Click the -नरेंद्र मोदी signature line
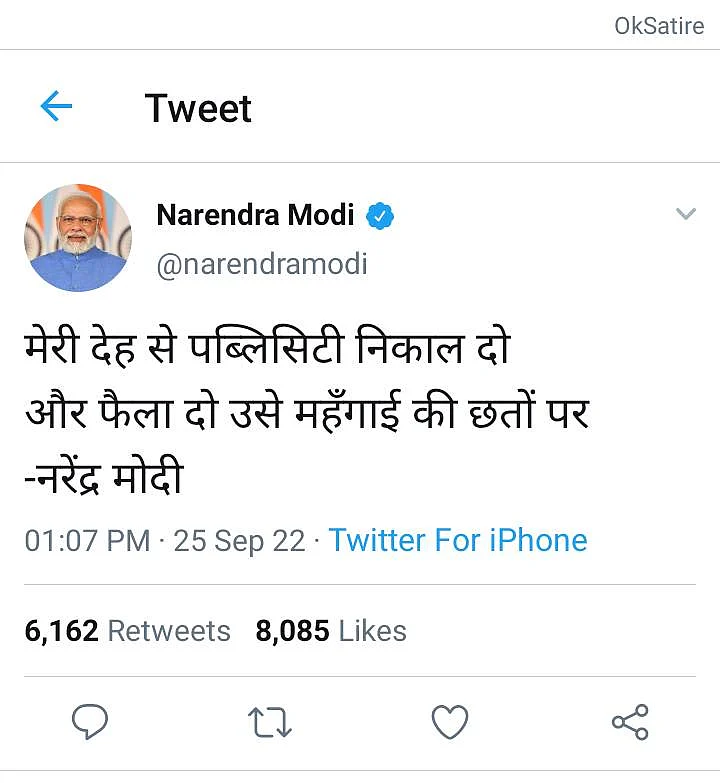This screenshot has width=720, height=783. [x=104, y=478]
